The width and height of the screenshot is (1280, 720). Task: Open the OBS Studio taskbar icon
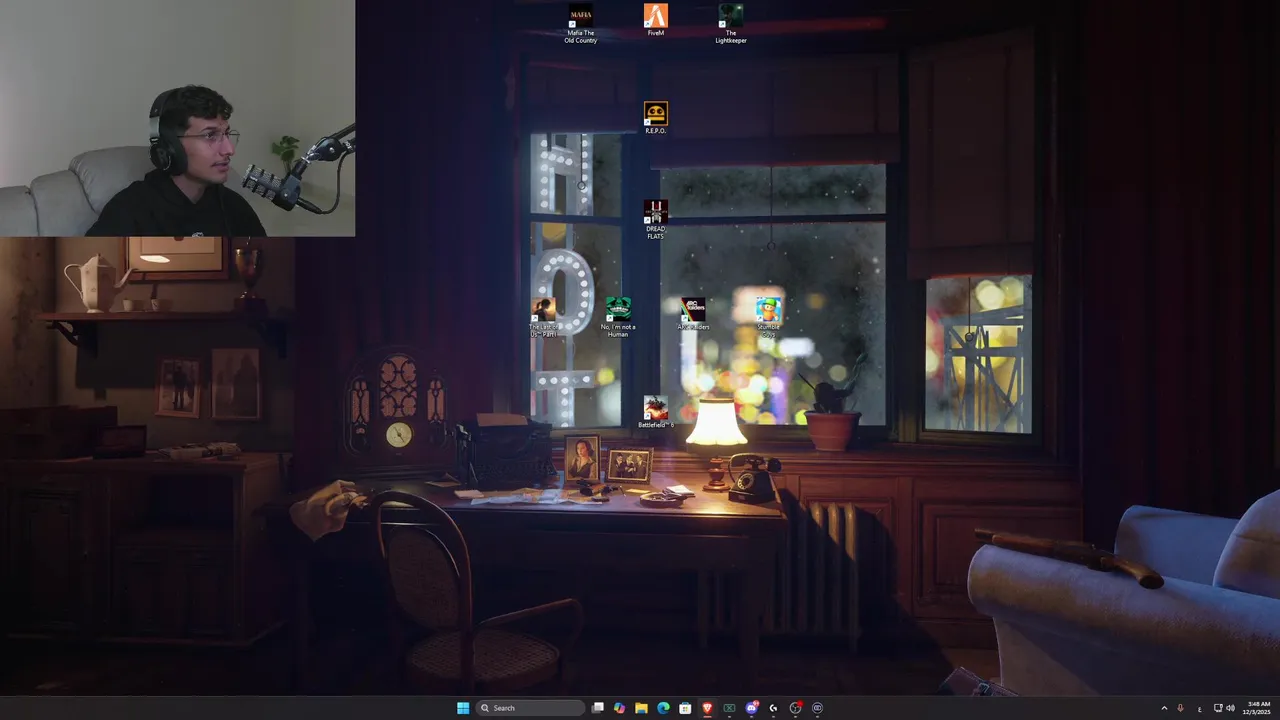[x=795, y=708]
